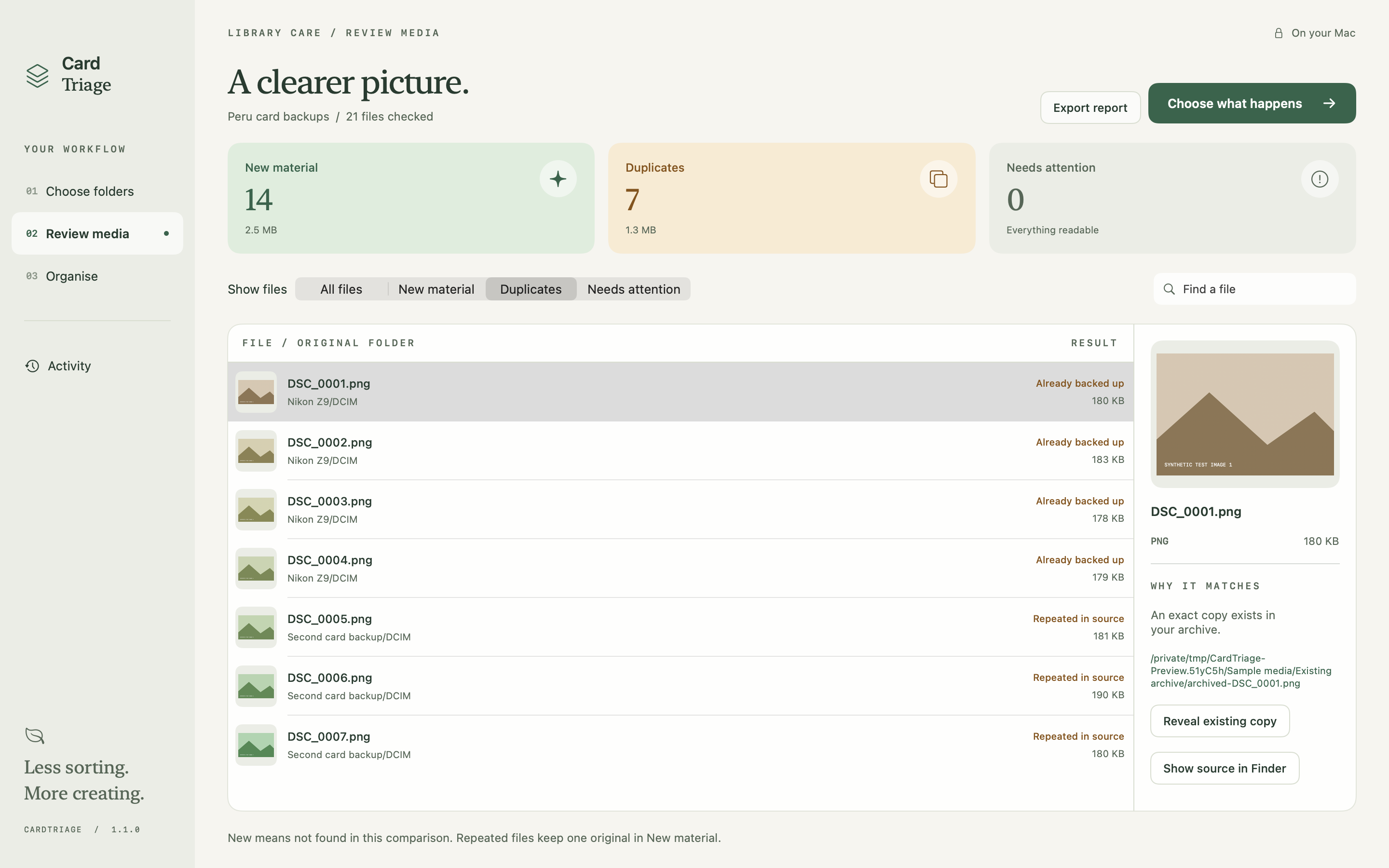Open the Review media workflow step

97,234
